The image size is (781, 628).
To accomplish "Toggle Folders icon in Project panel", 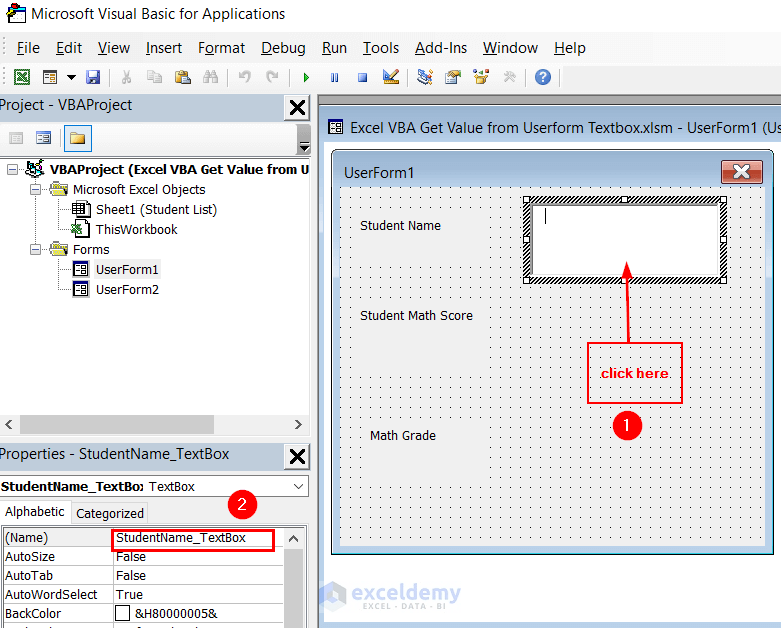I will point(77,138).
